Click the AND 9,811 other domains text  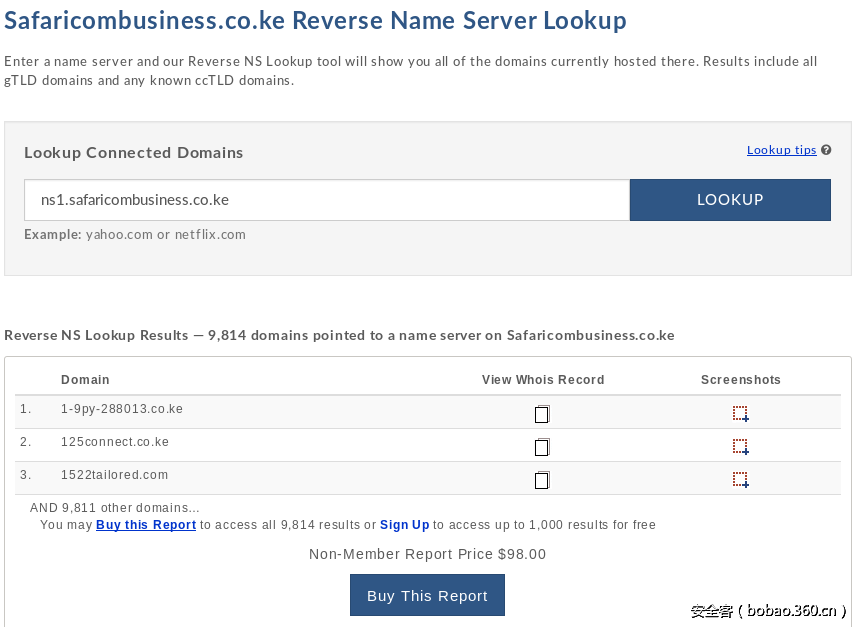point(114,508)
